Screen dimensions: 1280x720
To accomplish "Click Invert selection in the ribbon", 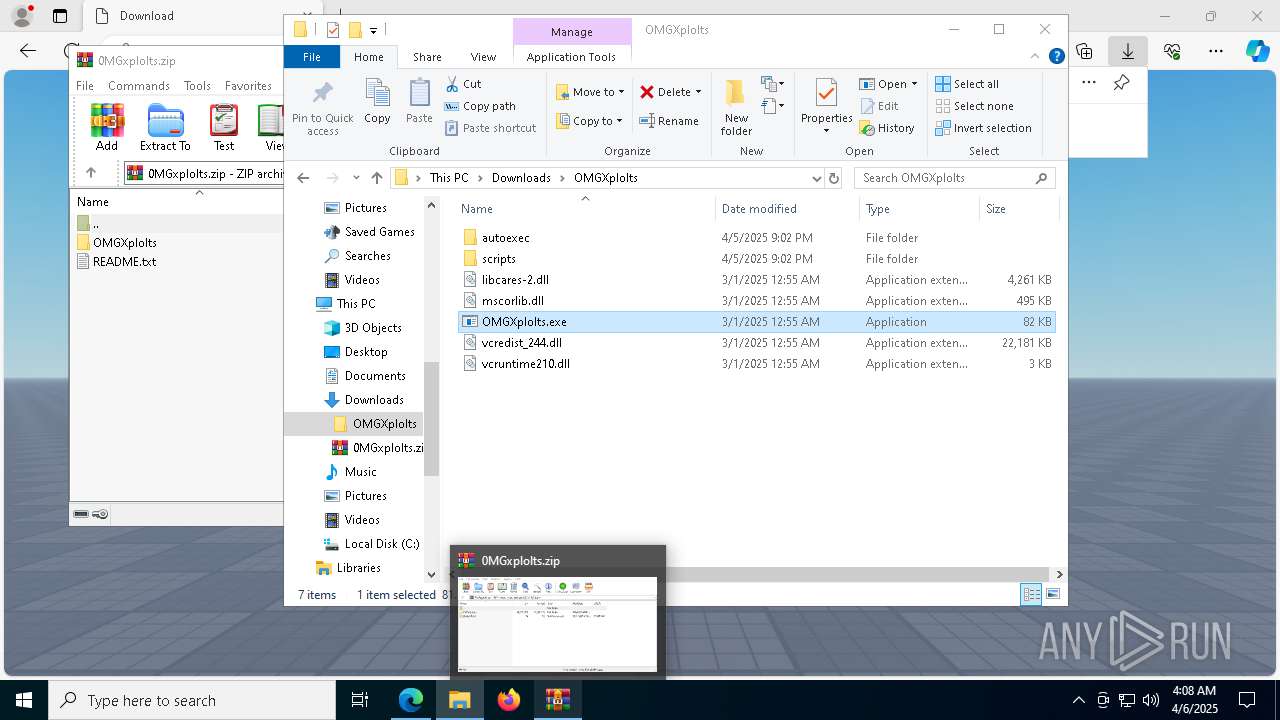I will [983, 128].
